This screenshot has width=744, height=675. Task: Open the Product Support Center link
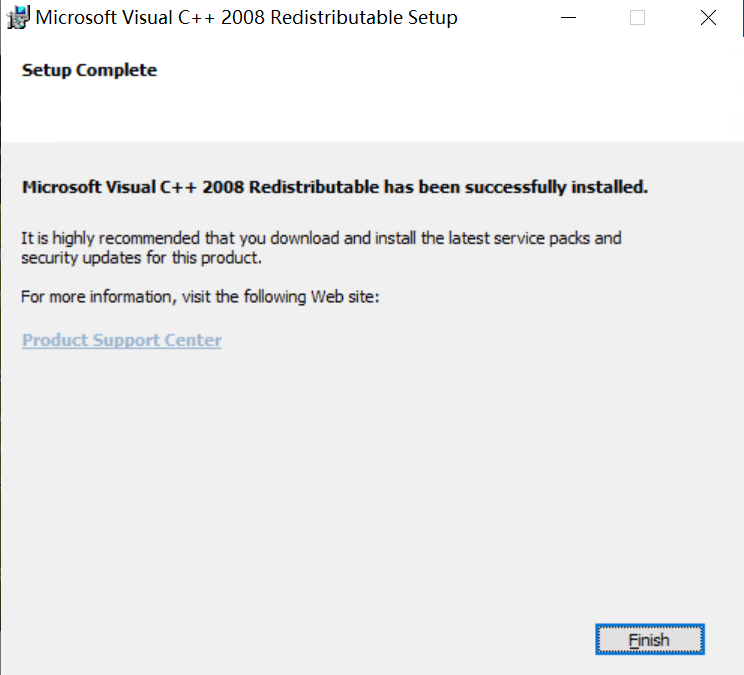pyautogui.click(x=122, y=340)
